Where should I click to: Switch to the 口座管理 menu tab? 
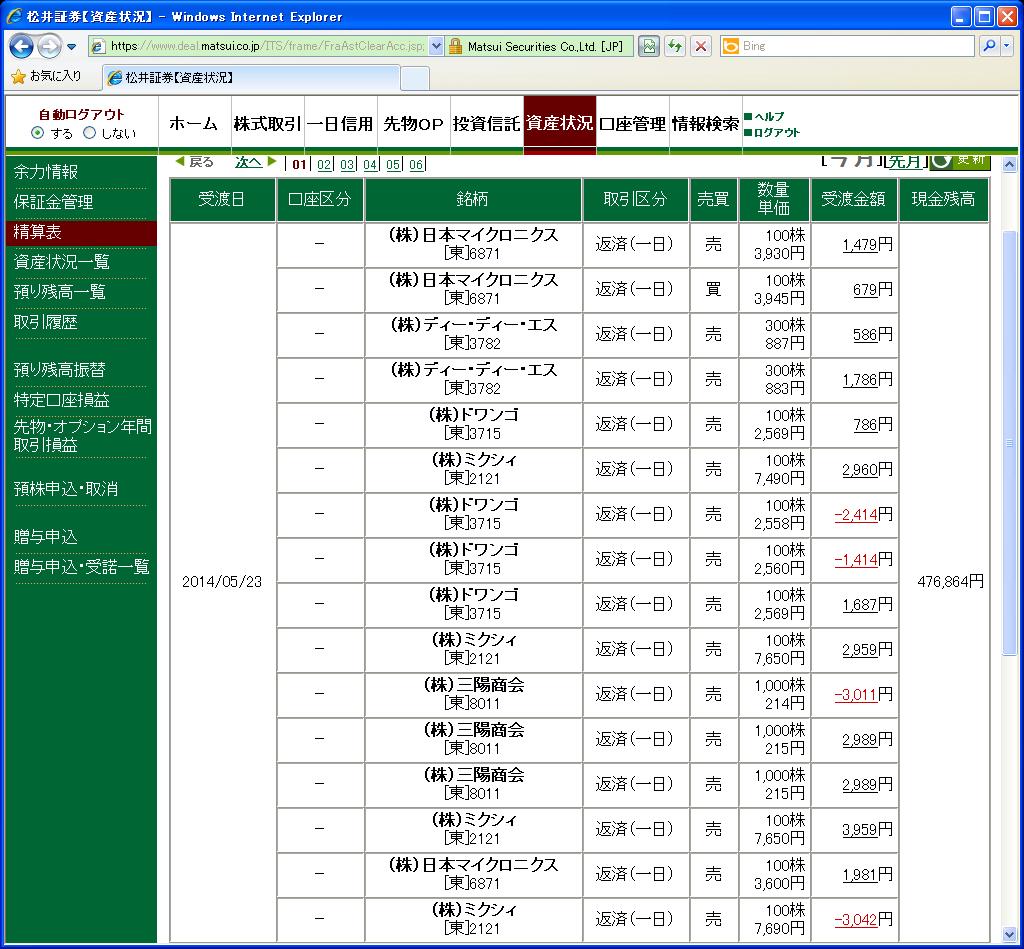[632, 124]
